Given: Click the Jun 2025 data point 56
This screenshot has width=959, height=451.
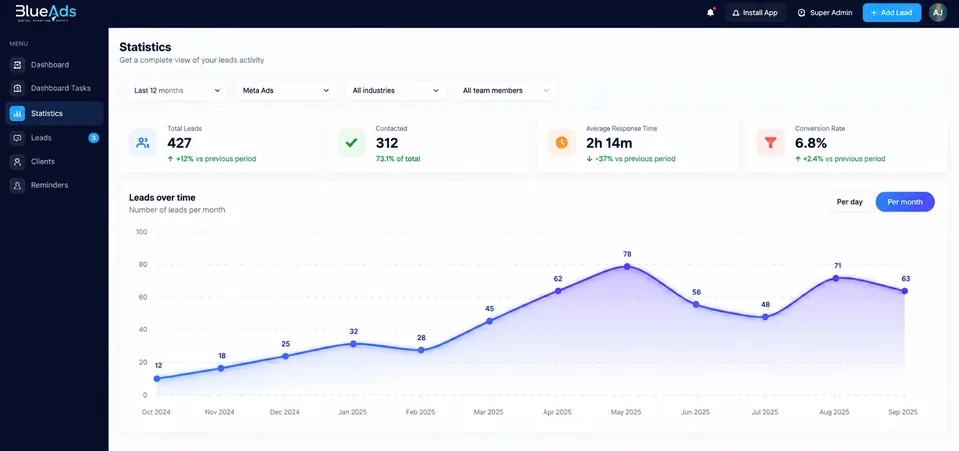Looking at the screenshot, I should pos(696,304).
